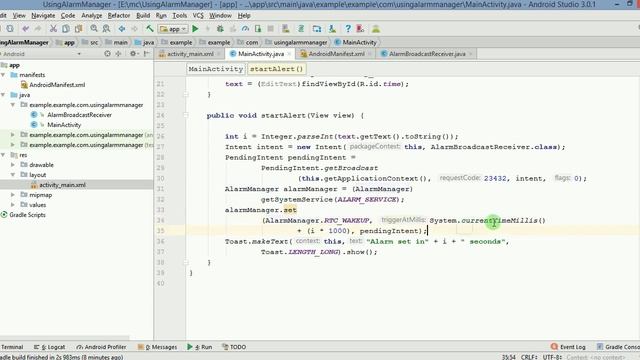Click the hide project panel icon
The height and width of the screenshot is (360, 640).
(147, 54)
